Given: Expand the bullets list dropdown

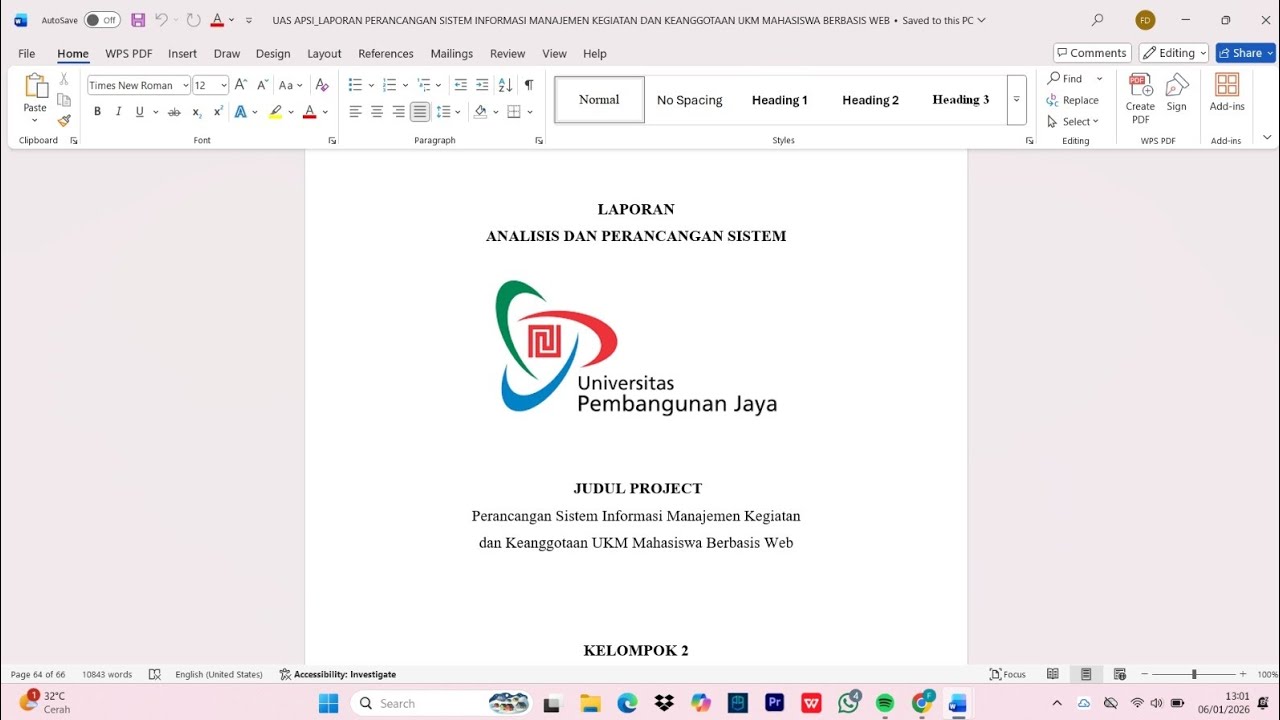Looking at the screenshot, I should [x=371, y=85].
